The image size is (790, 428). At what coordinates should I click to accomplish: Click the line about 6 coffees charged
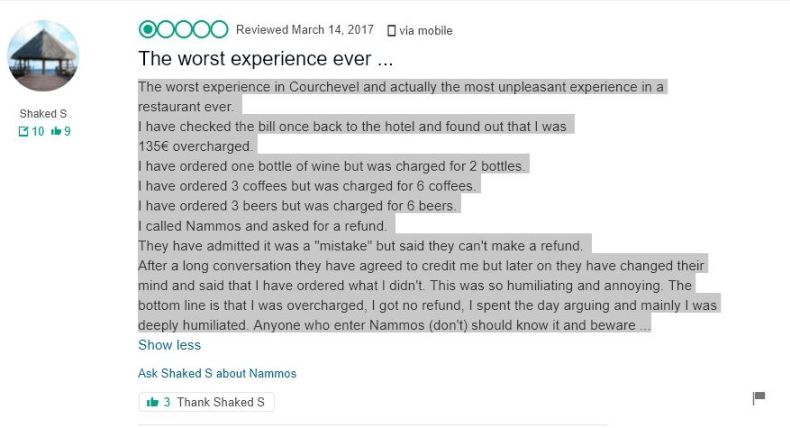click(308, 186)
